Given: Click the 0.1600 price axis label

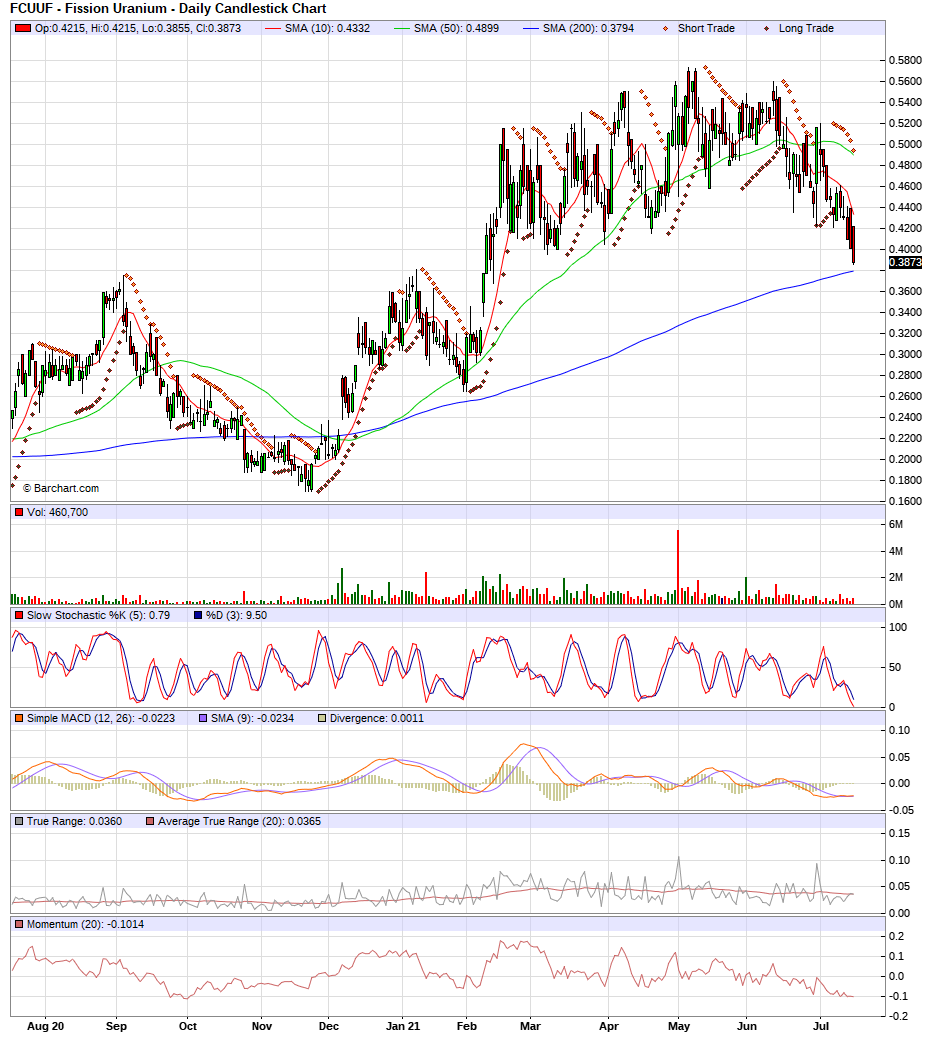Looking at the screenshot, I should point(905,502).
